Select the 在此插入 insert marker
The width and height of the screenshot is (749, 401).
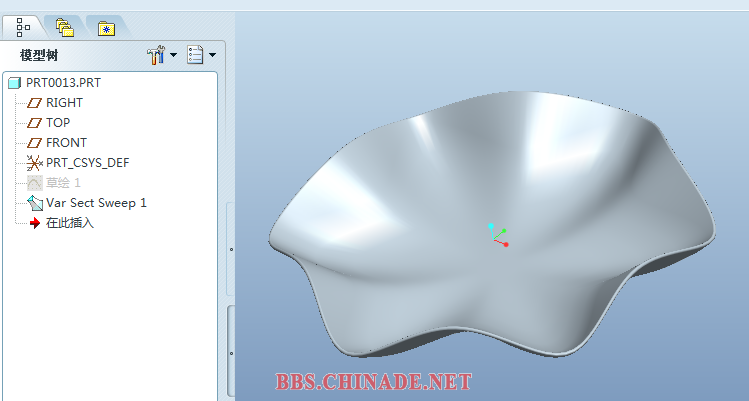[x=70, y=223]
